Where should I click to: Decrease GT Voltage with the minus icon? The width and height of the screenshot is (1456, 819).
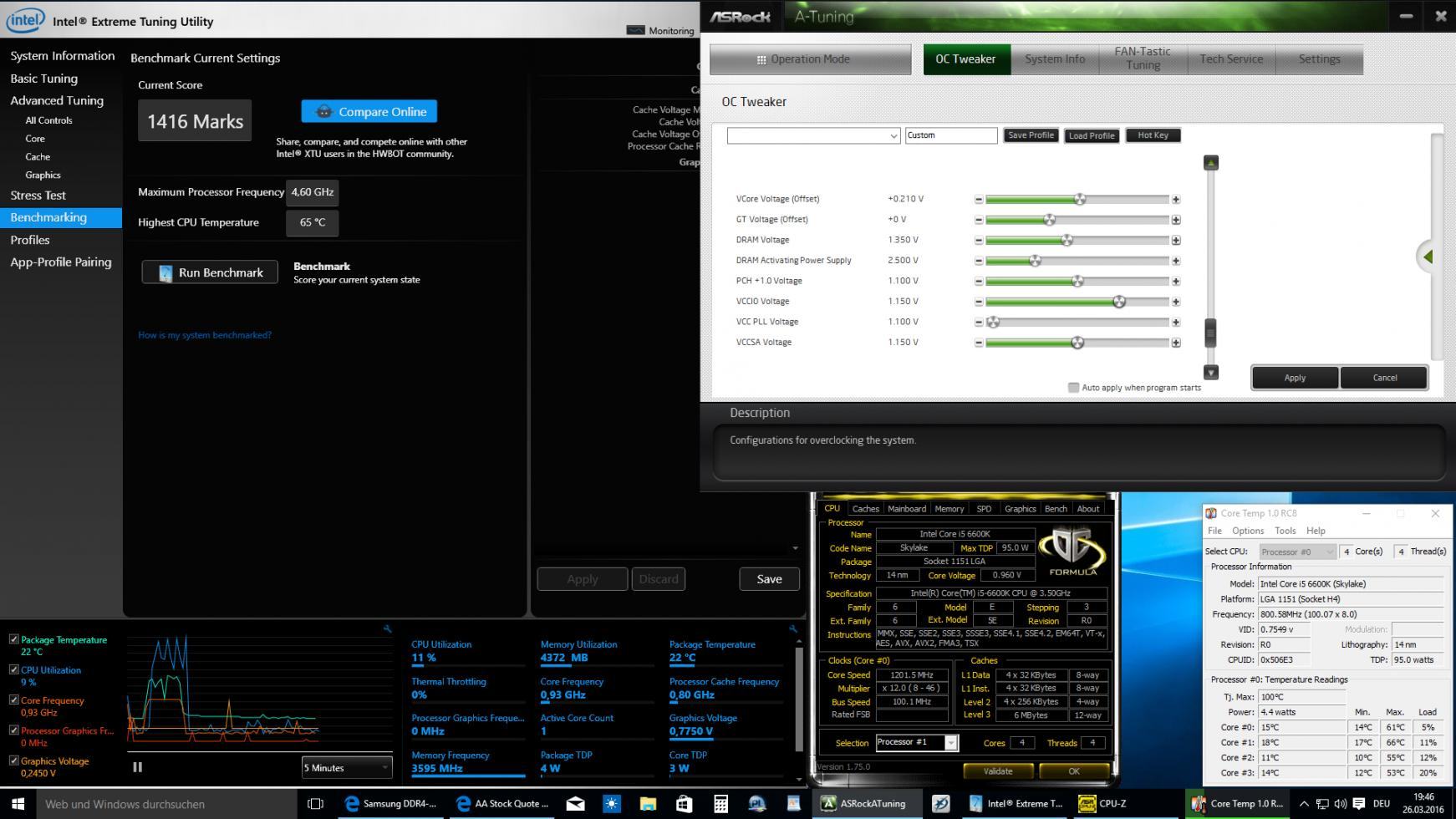pyautogui.click(x=979, y=220)
